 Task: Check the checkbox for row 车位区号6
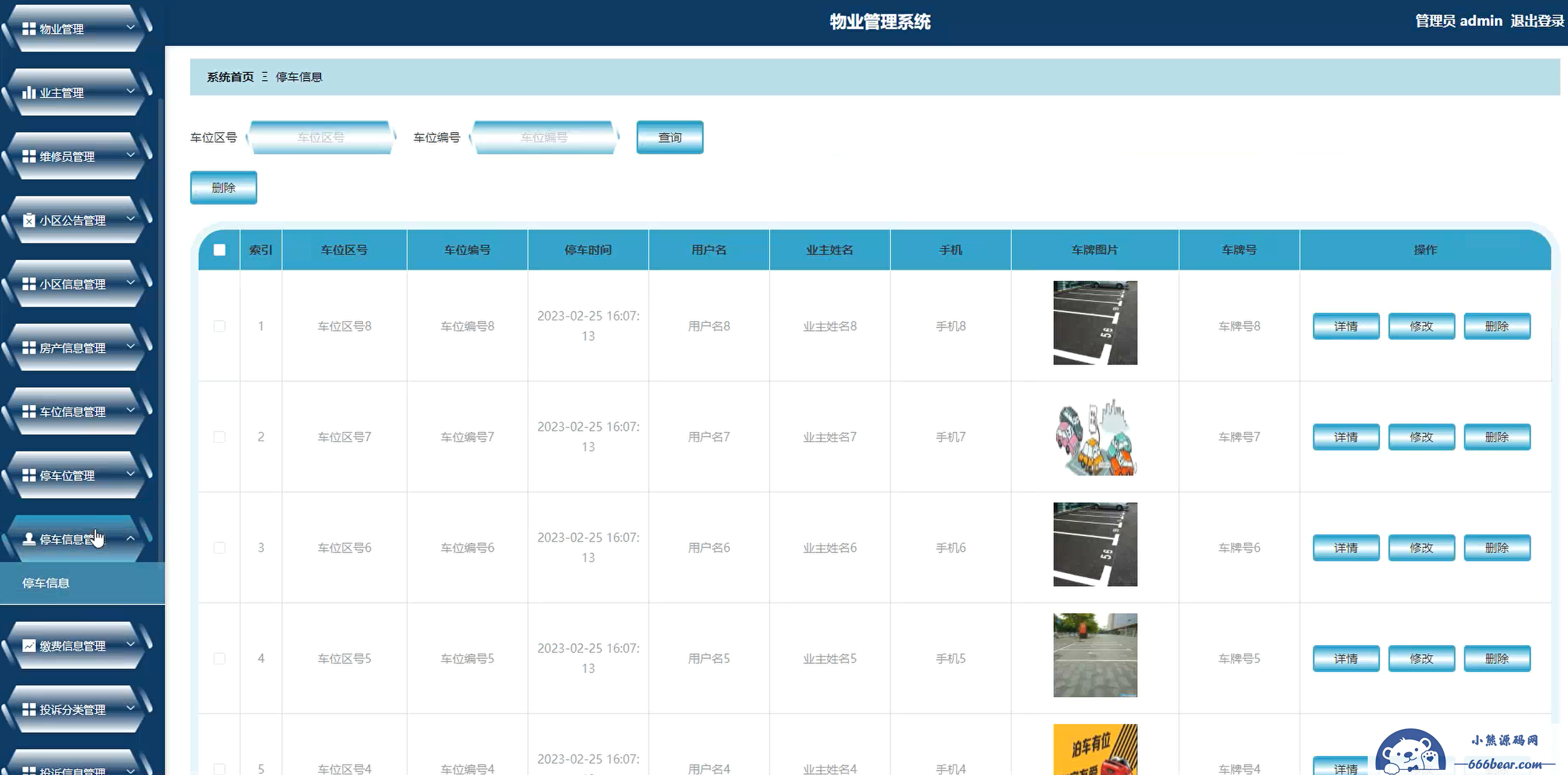tap(220, 548)
